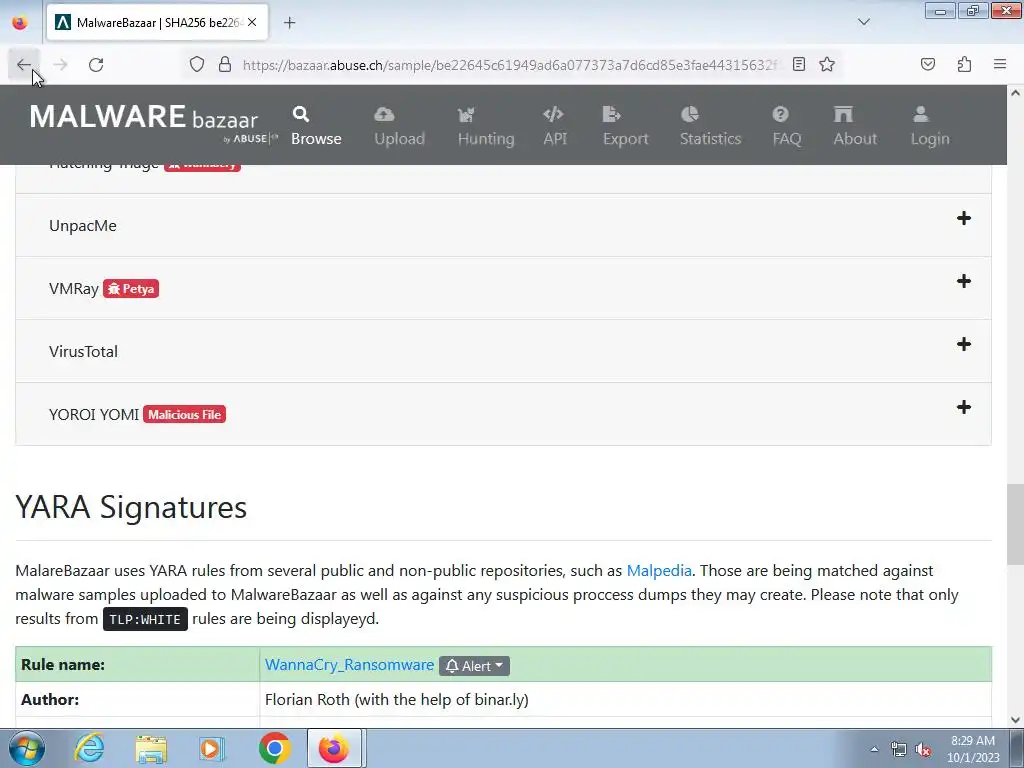Expand the VirusTotal section plus icon
The width and height of the screenshot is (1024, 768).
coord(964,344)
